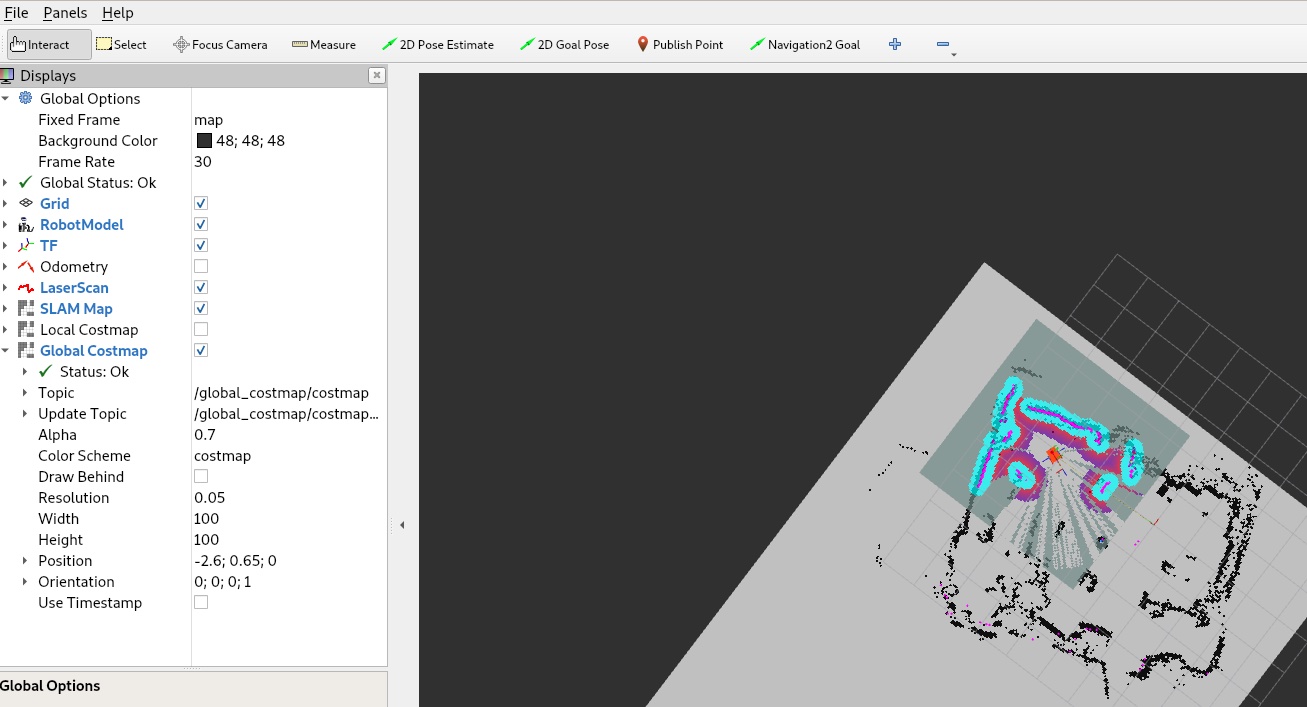Expand the Position property of Global Costmap

[25, 560]
